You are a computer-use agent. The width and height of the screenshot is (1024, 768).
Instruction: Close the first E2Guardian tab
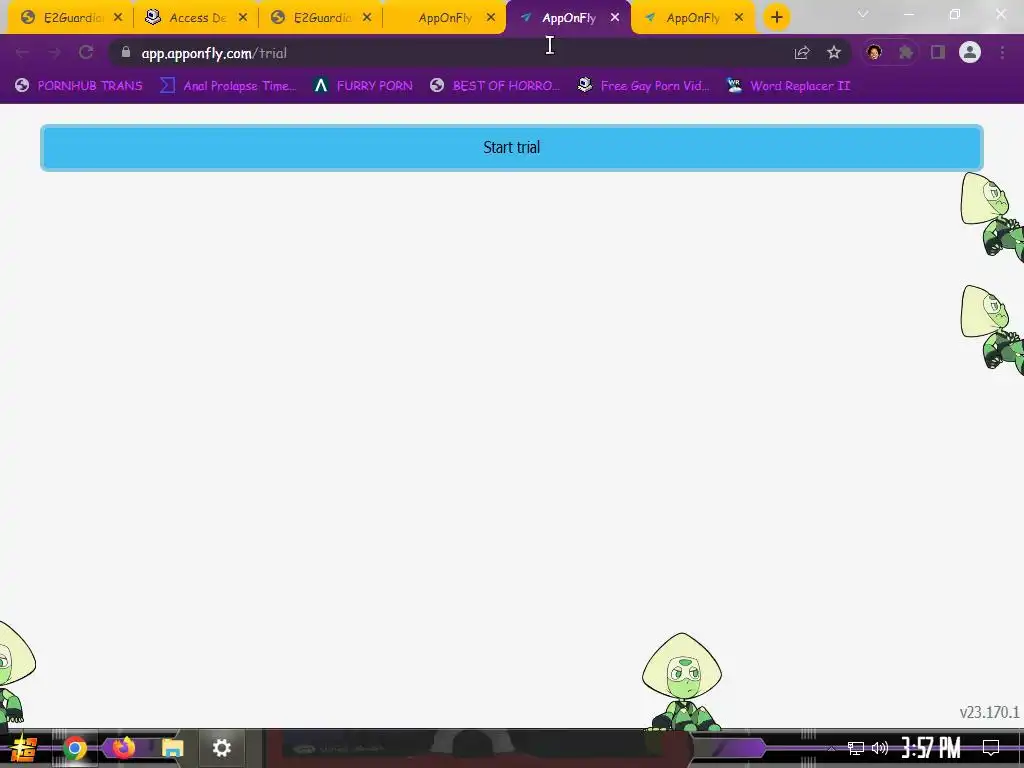[x=118, y=18]
